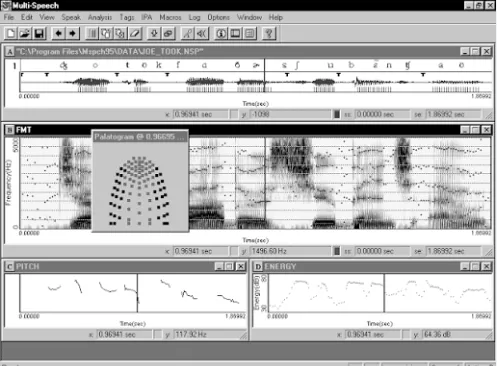Click IPA symbol k in transcription row

[x=159, y=65]
